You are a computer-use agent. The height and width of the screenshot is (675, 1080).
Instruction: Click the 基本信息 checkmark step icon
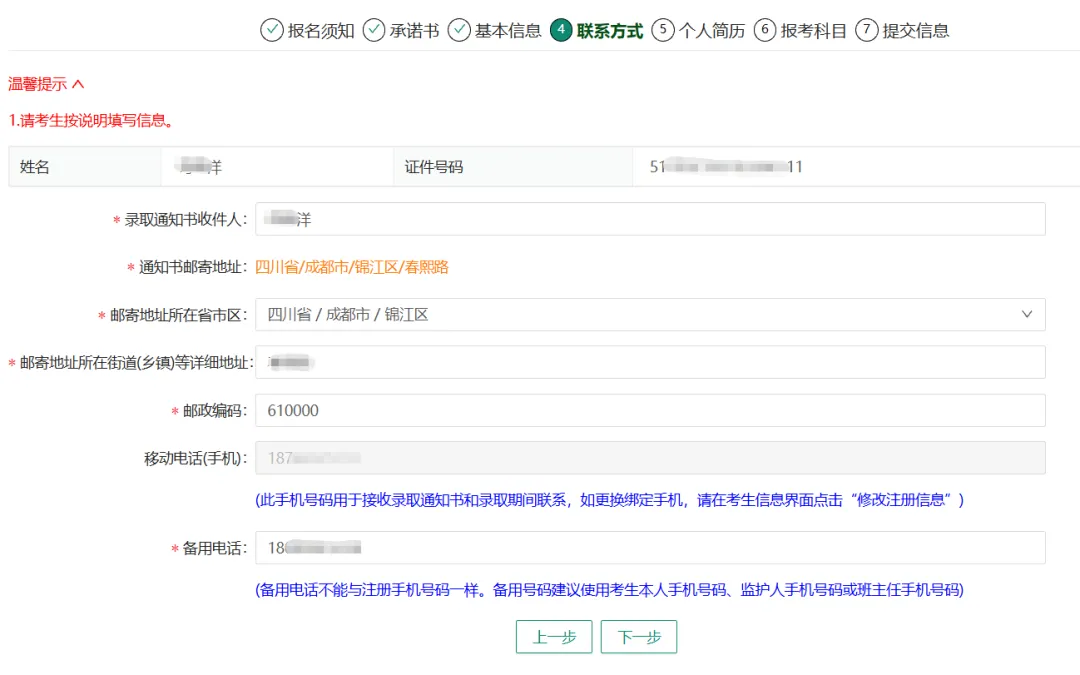[459, 30]
